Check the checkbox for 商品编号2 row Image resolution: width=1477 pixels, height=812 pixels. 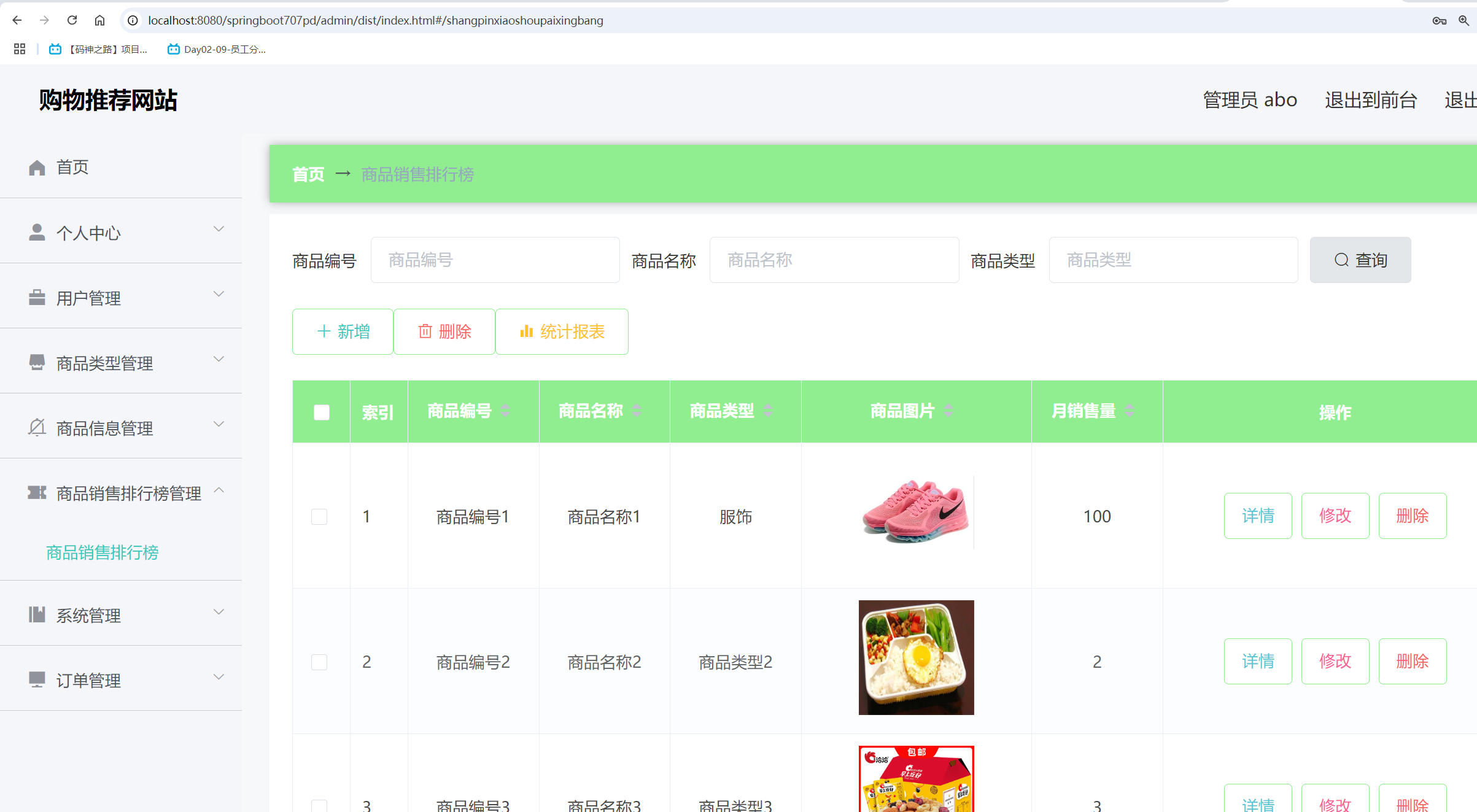click(319, 662)
